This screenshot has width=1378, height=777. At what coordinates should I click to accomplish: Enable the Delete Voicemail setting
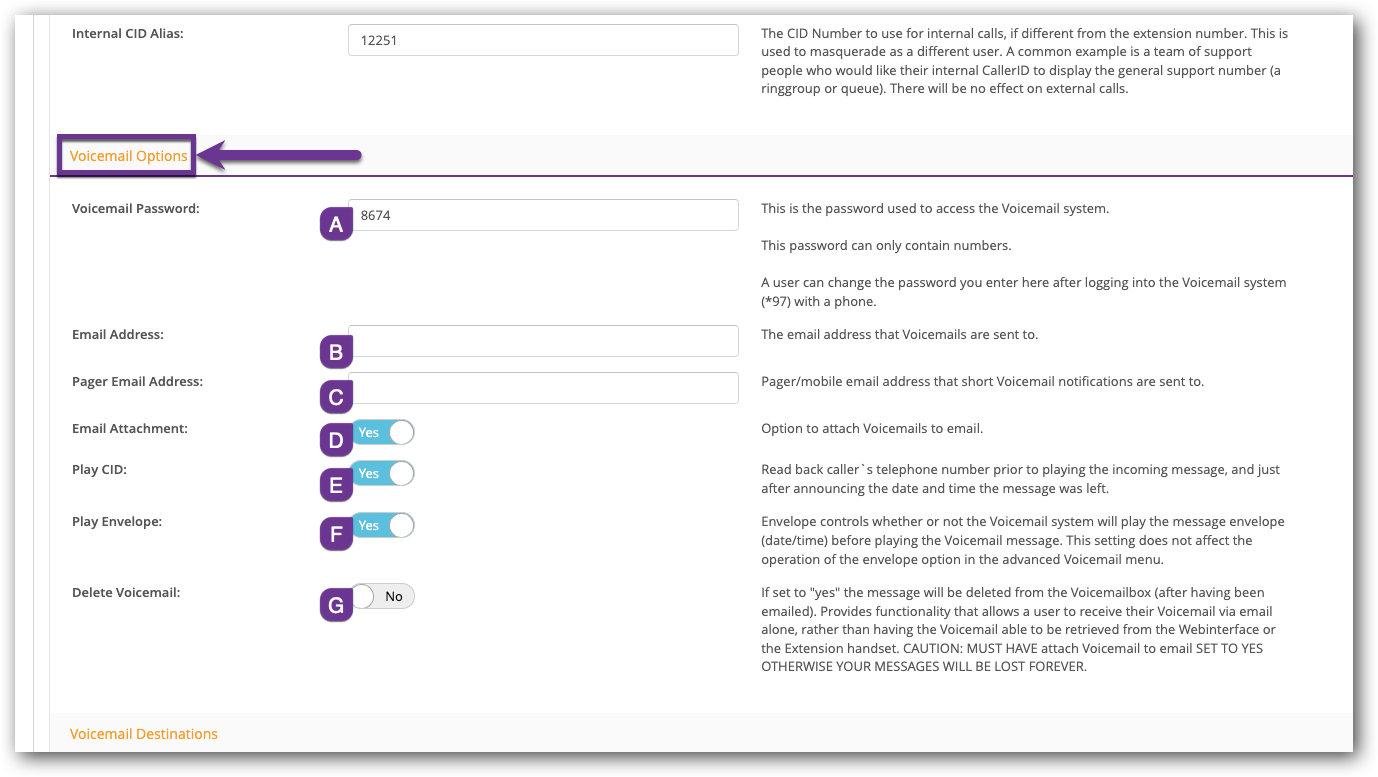384,596
